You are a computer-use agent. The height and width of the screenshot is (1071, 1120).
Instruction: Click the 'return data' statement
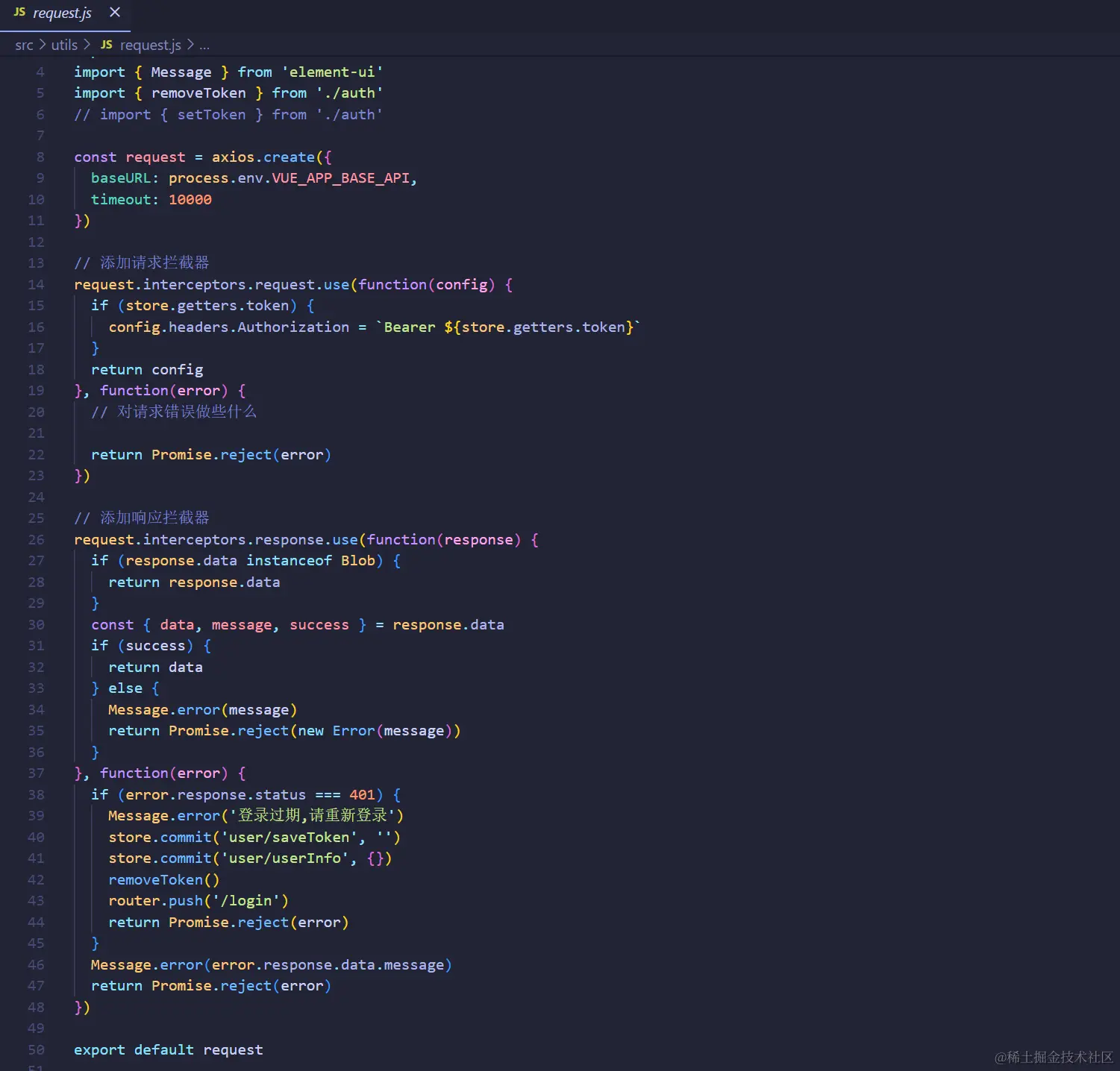[x=155, y=668]
